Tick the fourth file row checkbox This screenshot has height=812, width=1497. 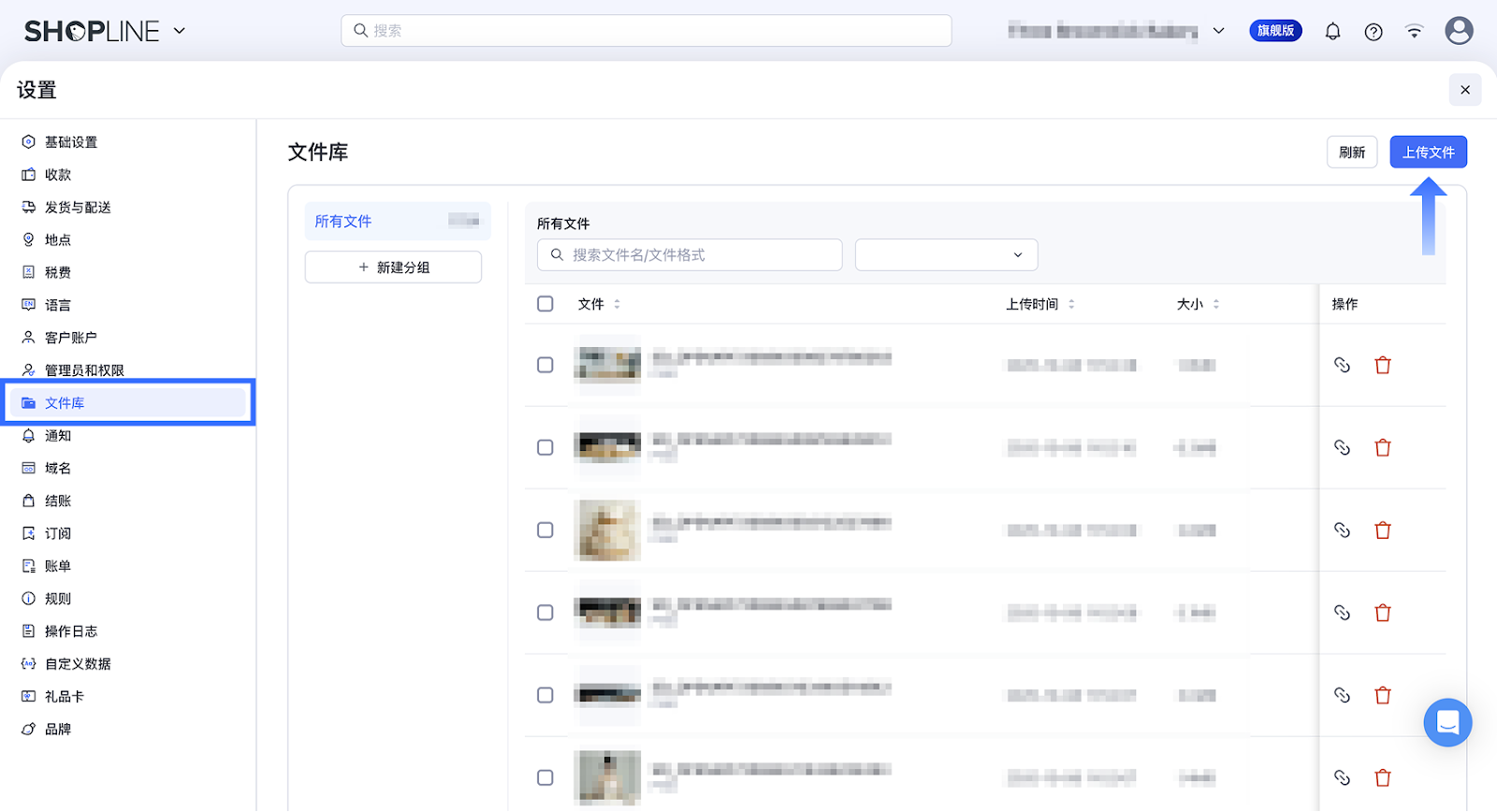(545, 613)
